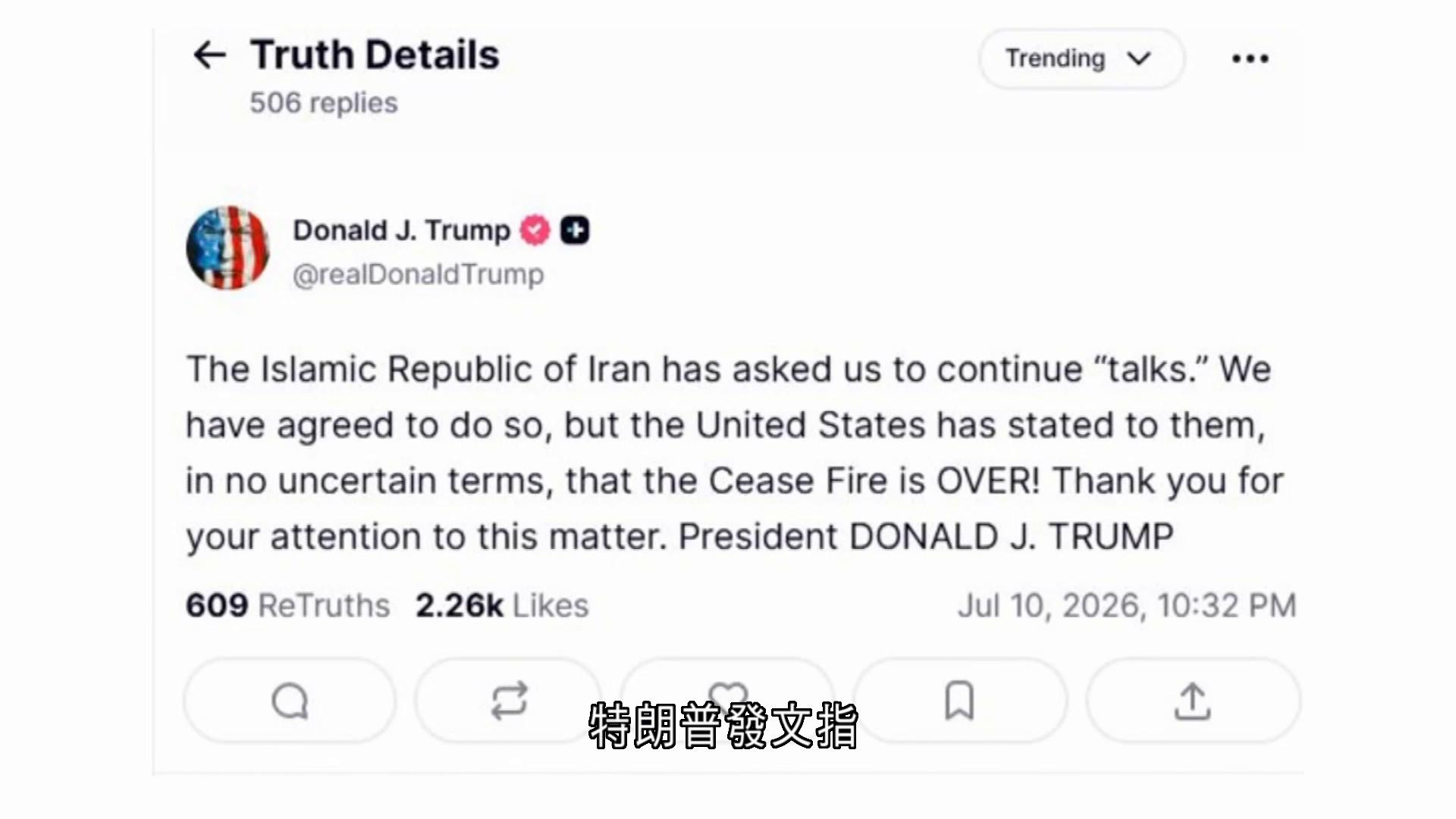Bookmark this Truth post

pyautogui.click(x=959, y=701)
